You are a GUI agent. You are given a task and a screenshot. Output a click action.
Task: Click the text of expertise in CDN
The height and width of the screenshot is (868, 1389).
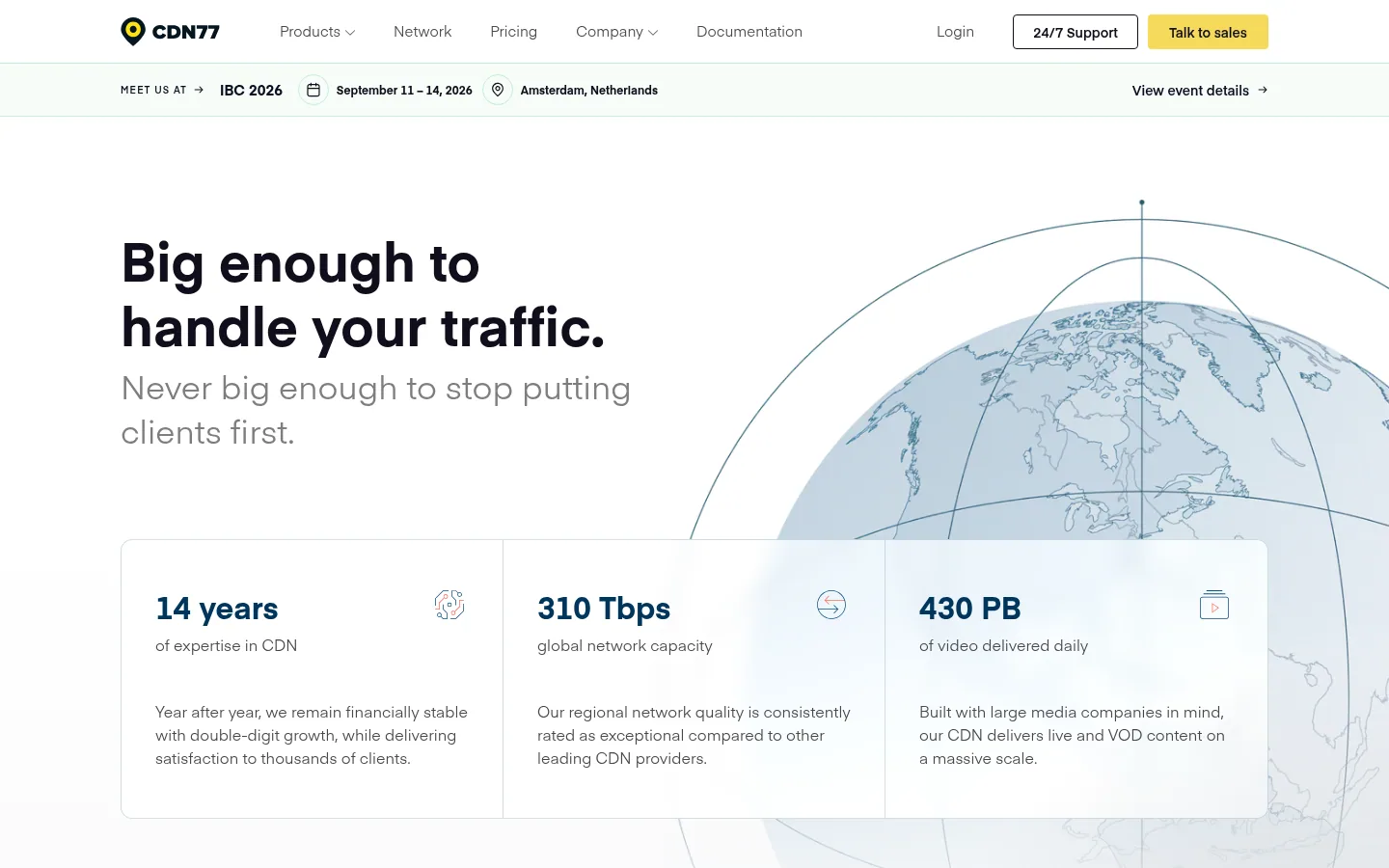227,645
